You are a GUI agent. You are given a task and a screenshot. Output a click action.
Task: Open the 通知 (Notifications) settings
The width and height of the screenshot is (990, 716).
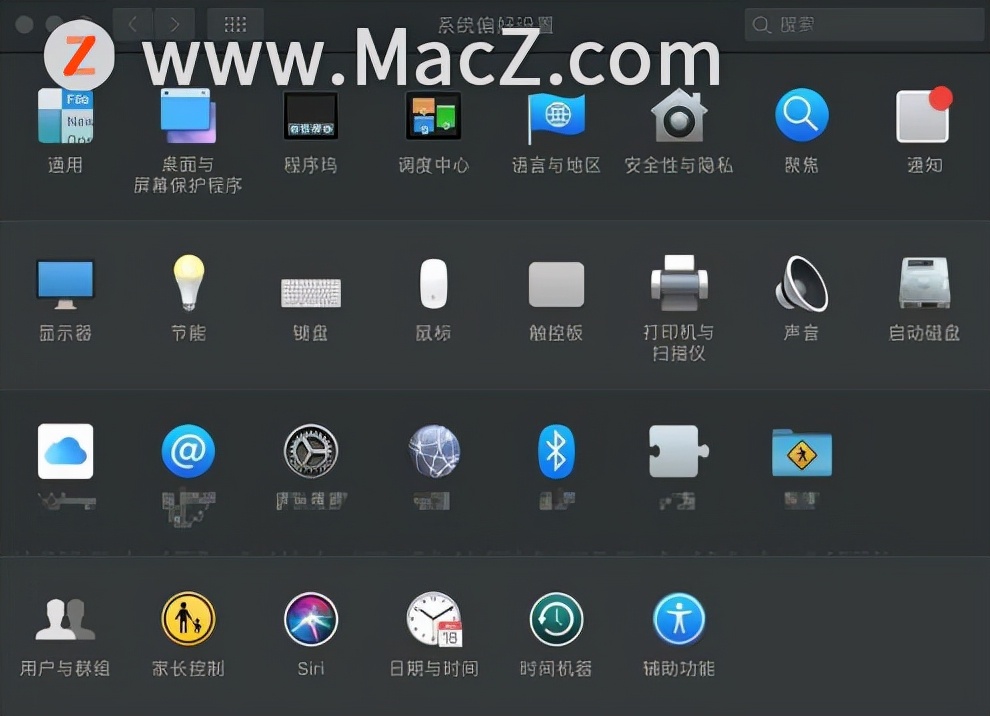922,115
